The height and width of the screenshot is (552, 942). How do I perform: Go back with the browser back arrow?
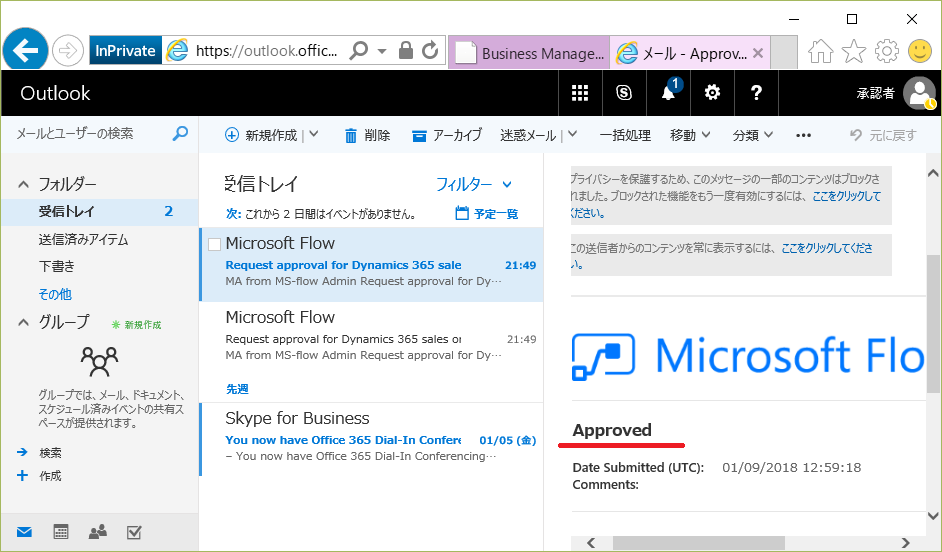click(25, 50)
